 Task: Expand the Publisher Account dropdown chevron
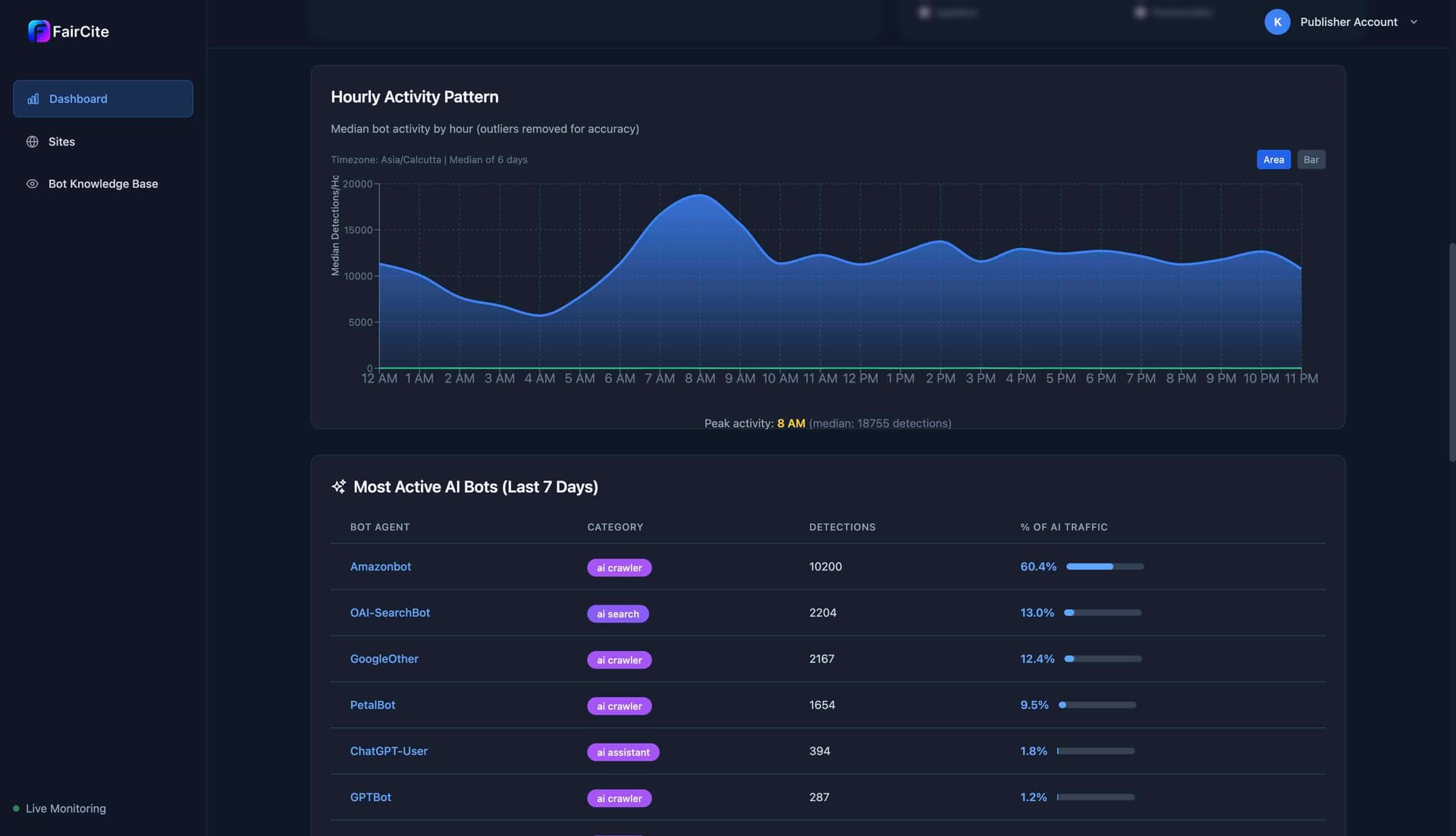[x=1414, y=22]
